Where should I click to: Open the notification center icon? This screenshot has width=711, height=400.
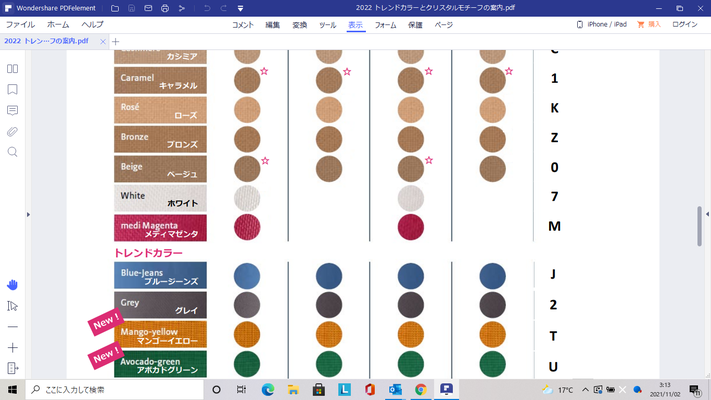pos(695,390)
